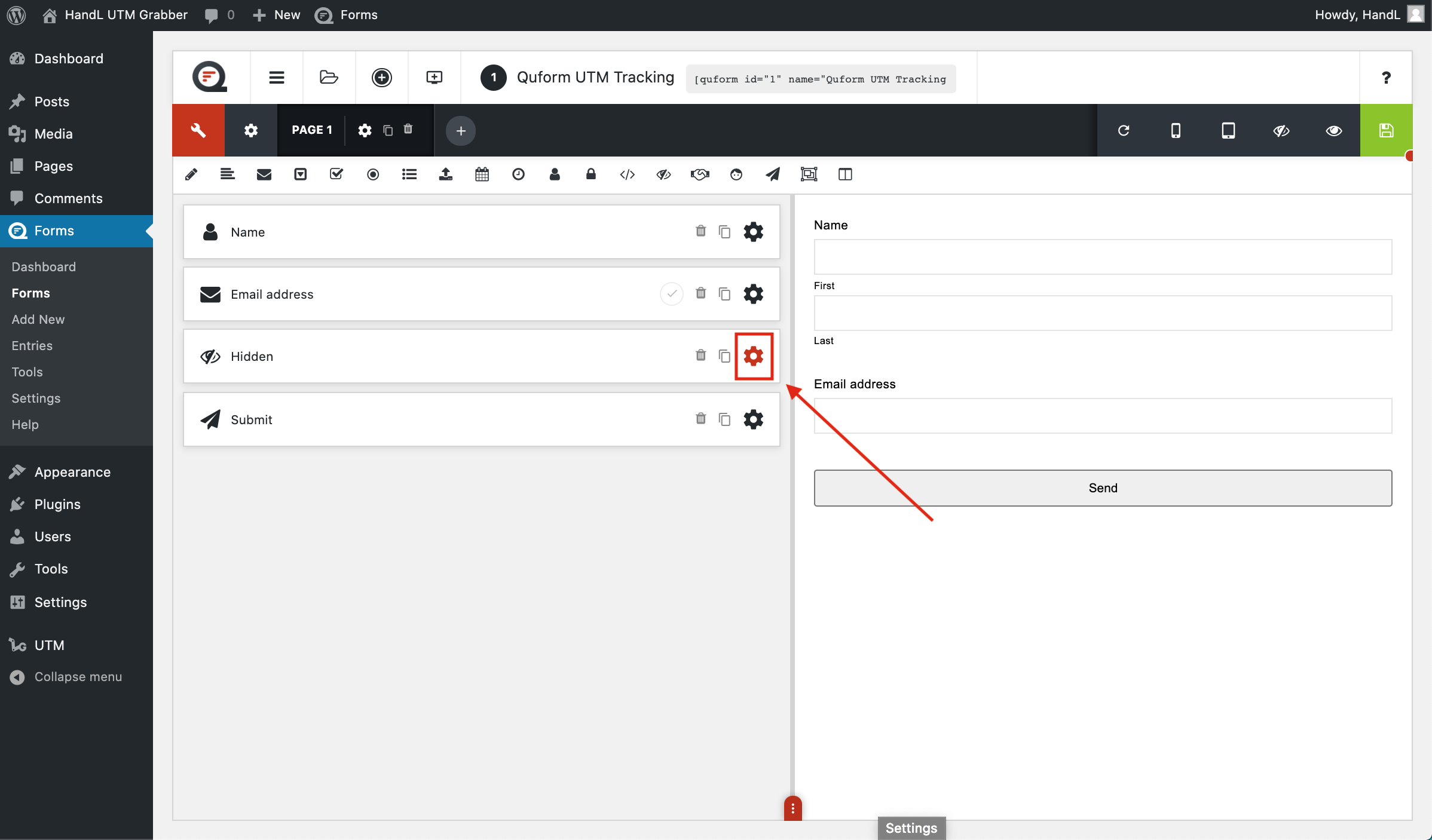
Task: Toggle the form preview eye icon
Action: pos(1334,130)
